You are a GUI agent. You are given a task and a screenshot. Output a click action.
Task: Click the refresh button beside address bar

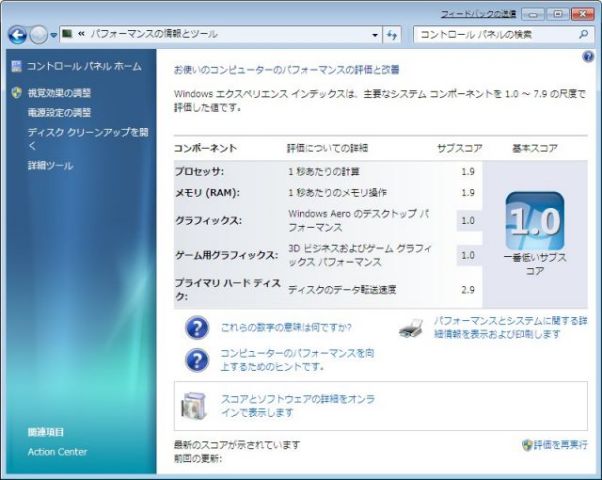pos(392,34)
